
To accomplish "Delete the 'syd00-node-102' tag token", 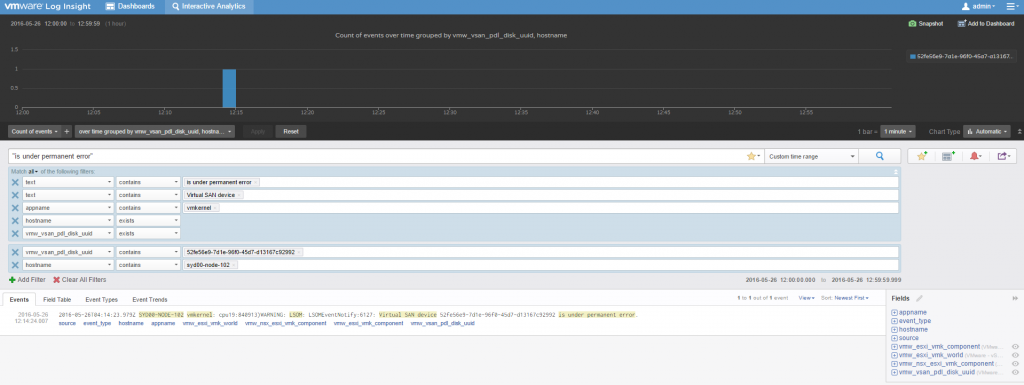I will pos(234,265).
